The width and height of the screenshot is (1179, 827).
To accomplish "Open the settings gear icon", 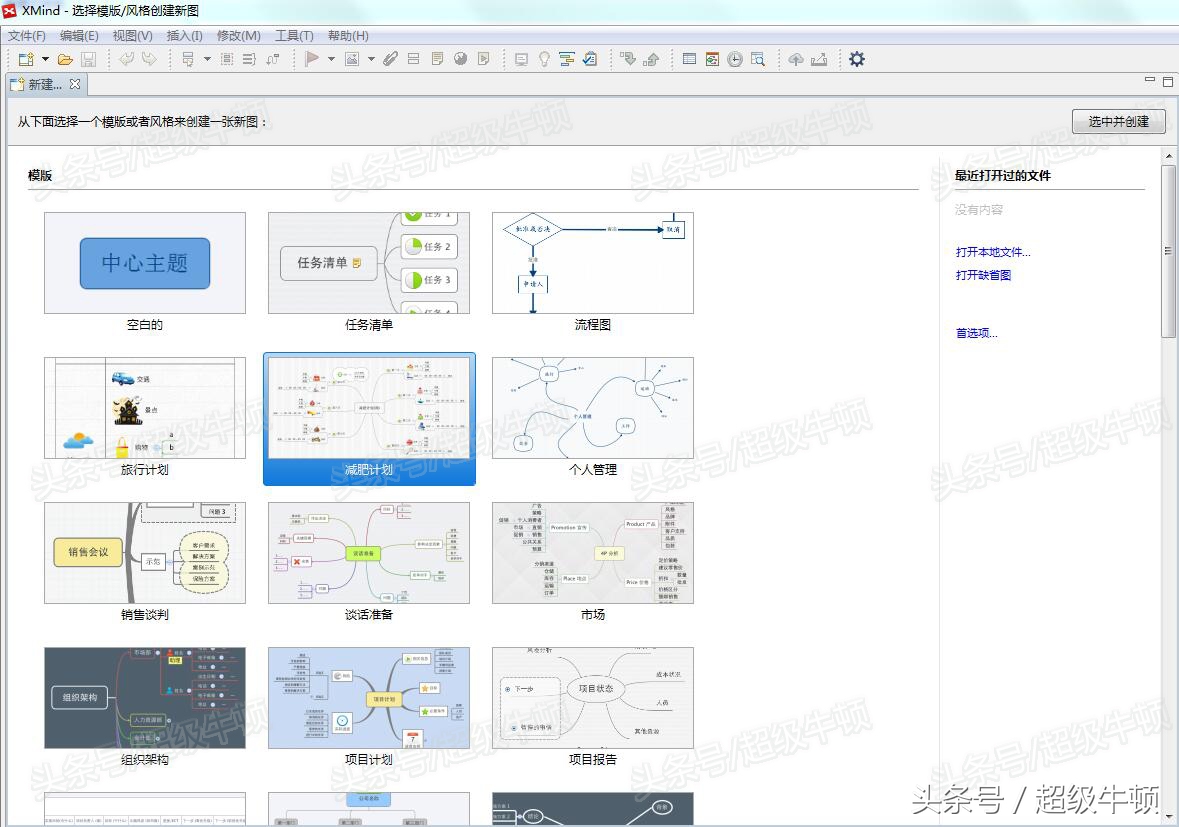I will (857, 58).
